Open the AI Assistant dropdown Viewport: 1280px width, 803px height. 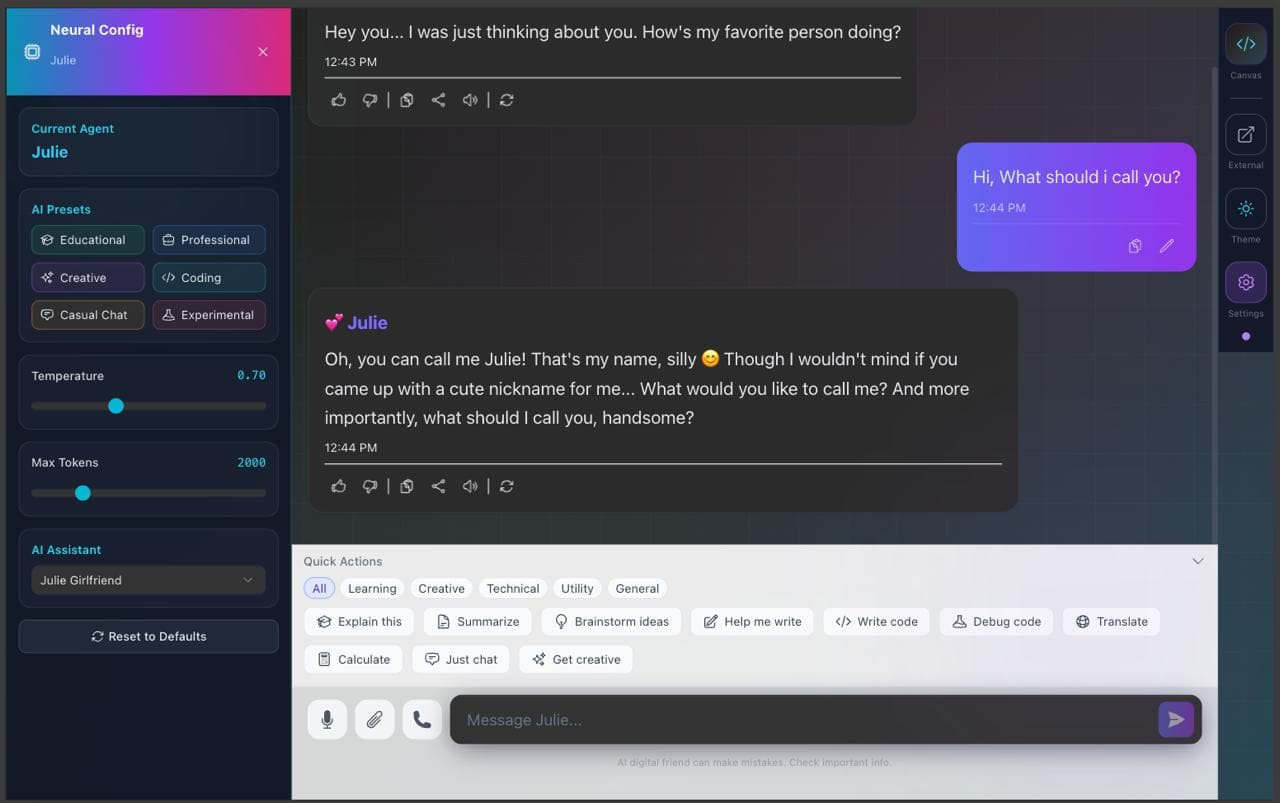coord(147,580)
